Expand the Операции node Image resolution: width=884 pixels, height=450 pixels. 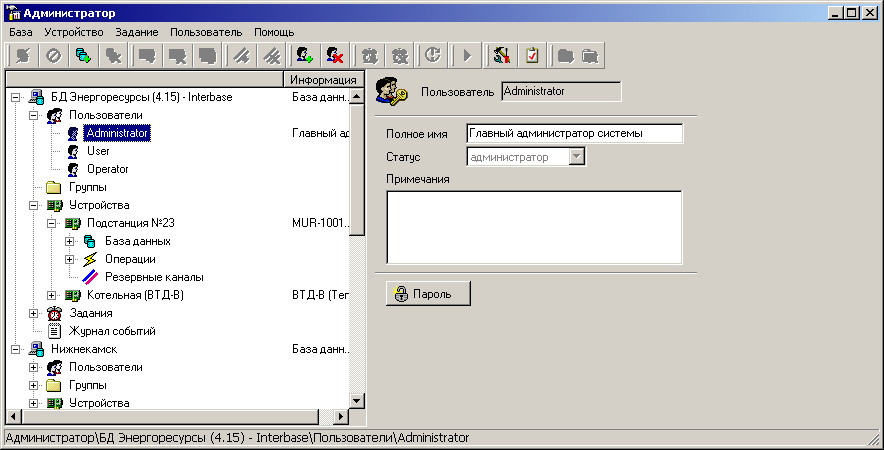point(69,259)
